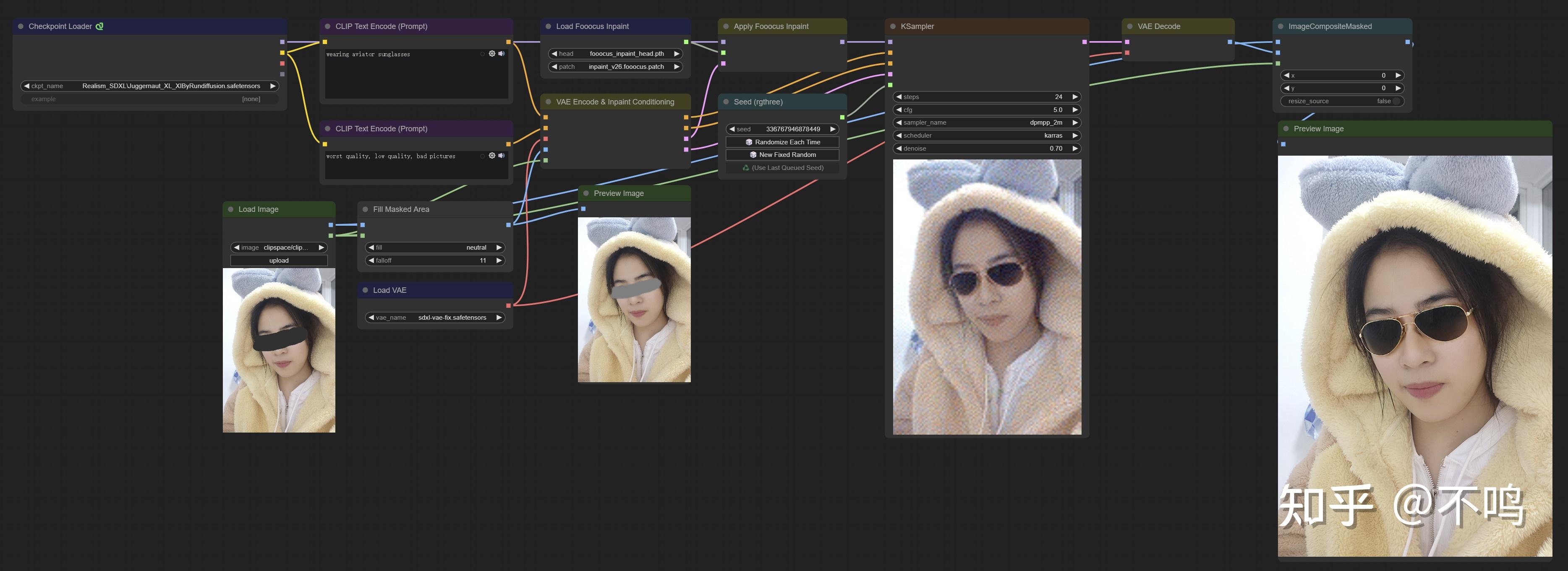
Task: Toggle the resize_source false switch
Action: tap(1396, 101)
